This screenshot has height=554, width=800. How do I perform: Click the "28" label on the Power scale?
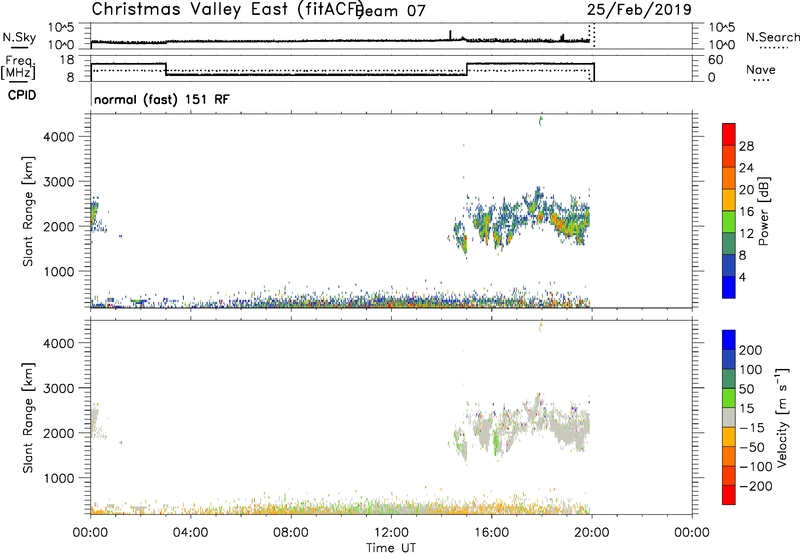pyautogui.click(x=746, y=146)
